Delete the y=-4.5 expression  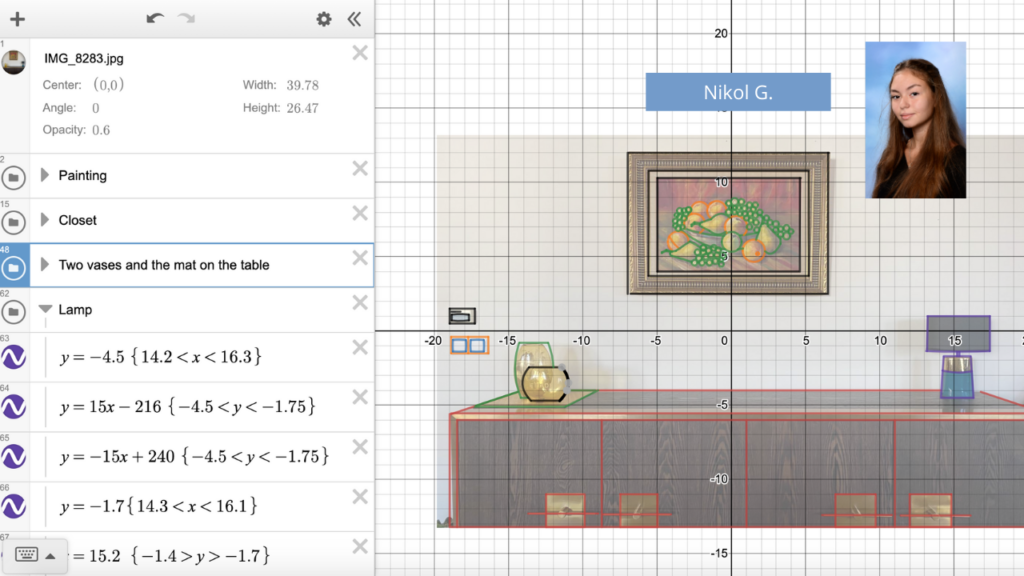click(360, 347)
